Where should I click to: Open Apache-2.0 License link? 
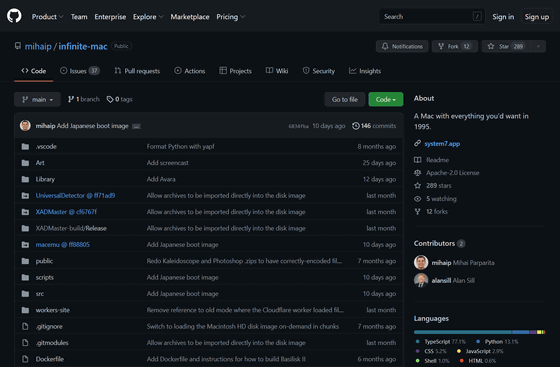[452, 173]
